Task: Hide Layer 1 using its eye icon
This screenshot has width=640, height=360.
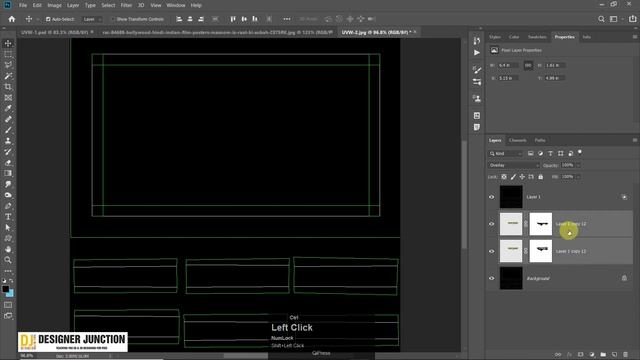Action: point(491,197)
